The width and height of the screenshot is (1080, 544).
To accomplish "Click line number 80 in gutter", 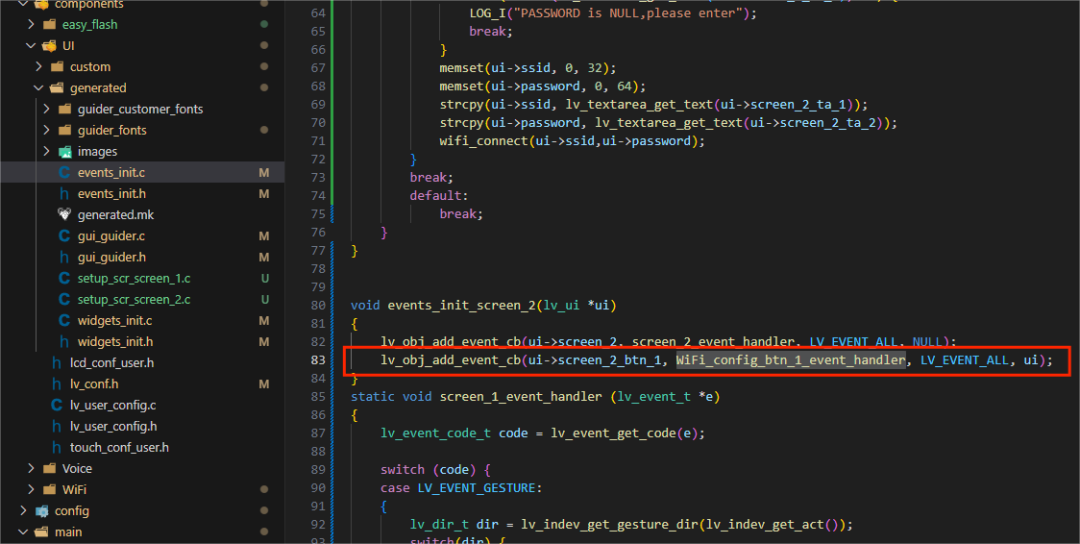I will tap(318, 305).
